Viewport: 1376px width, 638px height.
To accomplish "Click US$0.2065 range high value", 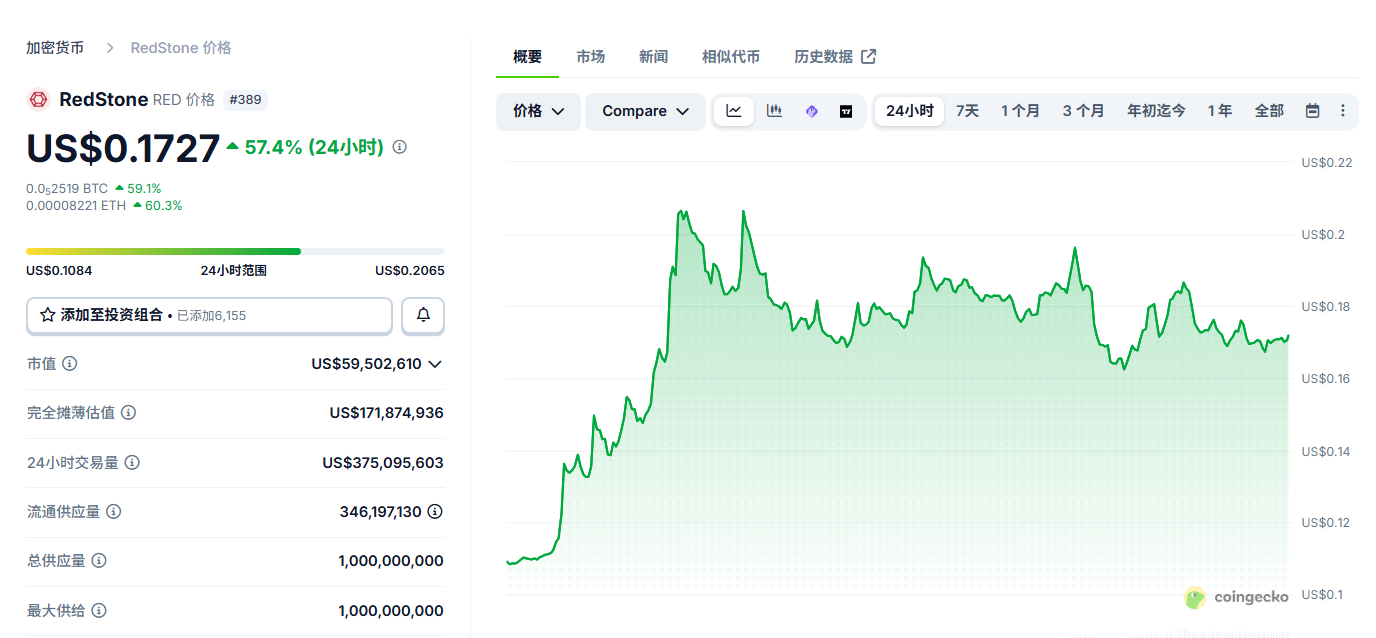I will pos(410,271).
